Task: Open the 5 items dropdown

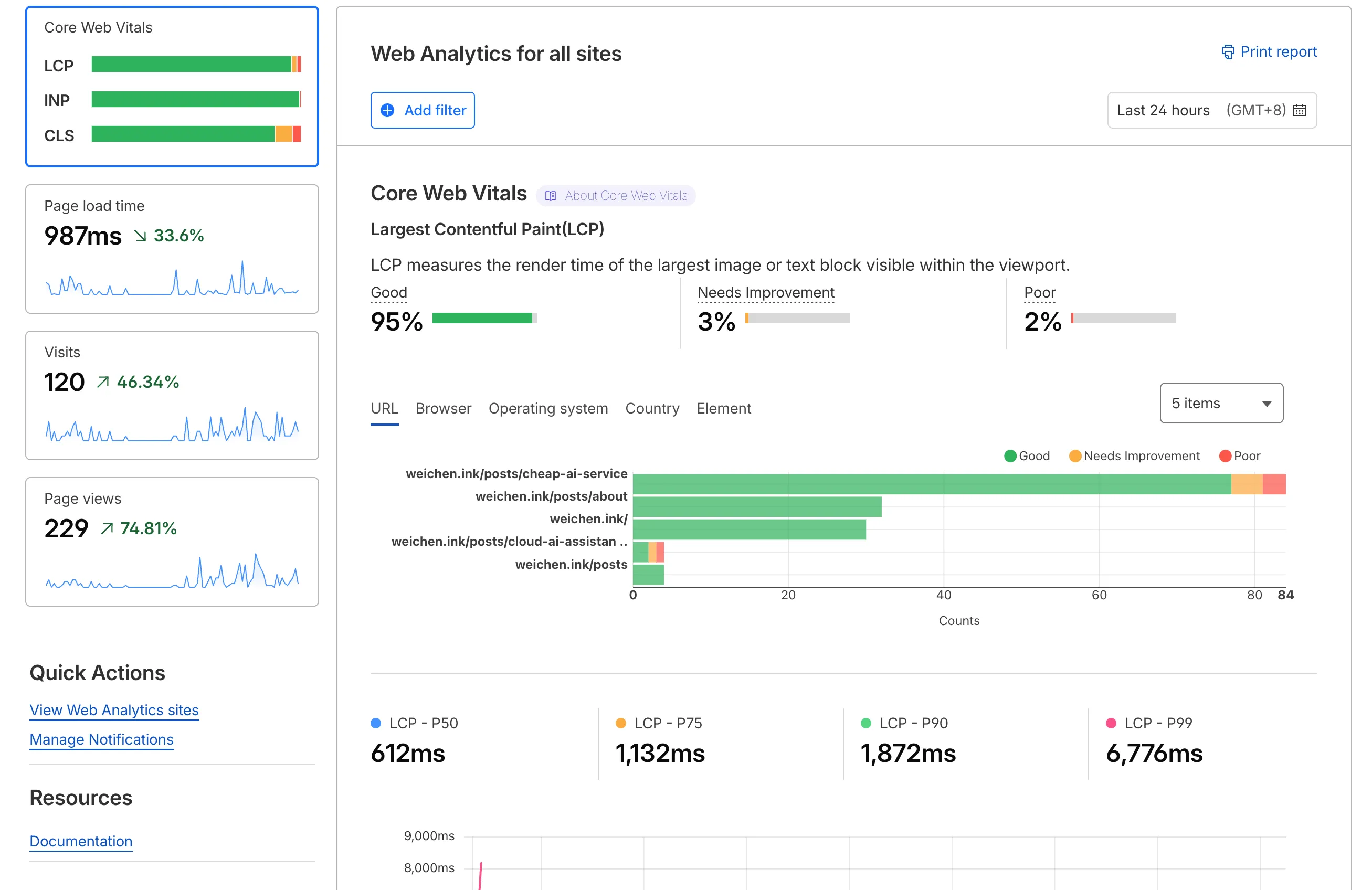Action: point(1221,403)
